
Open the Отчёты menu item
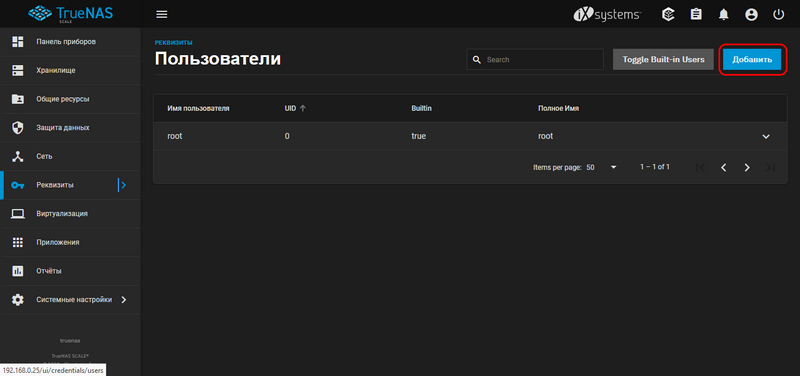click(70, 271)
